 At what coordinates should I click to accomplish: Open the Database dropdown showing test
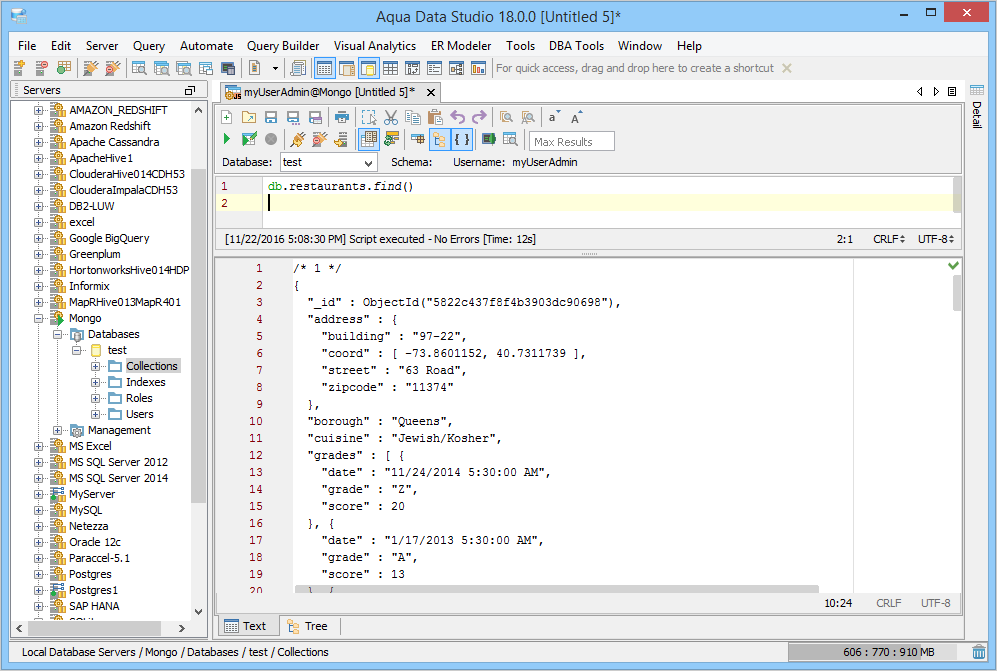[x=327, y=162]
